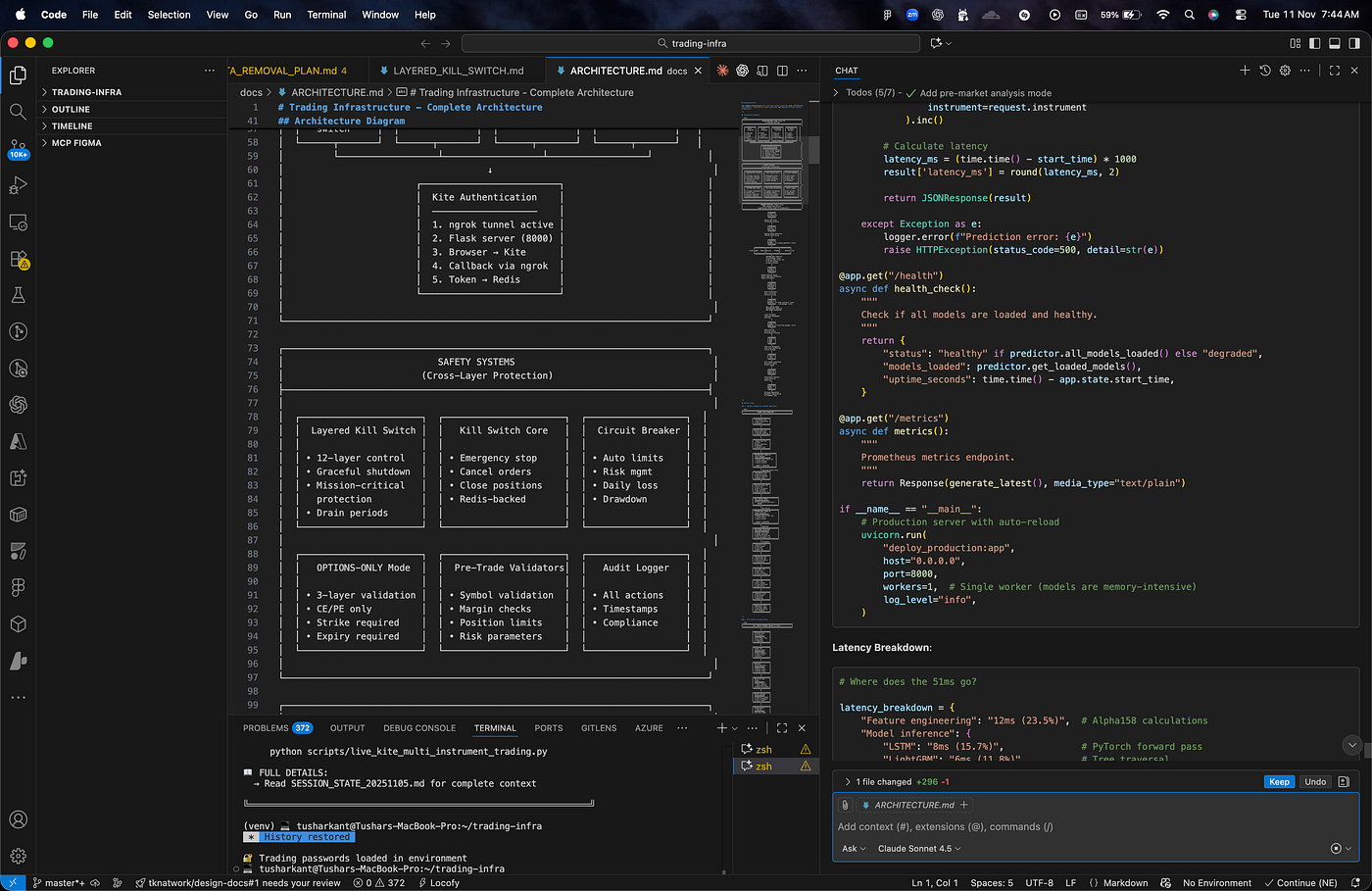Open the Explorer view in activity bar

[x=18, y=75]
